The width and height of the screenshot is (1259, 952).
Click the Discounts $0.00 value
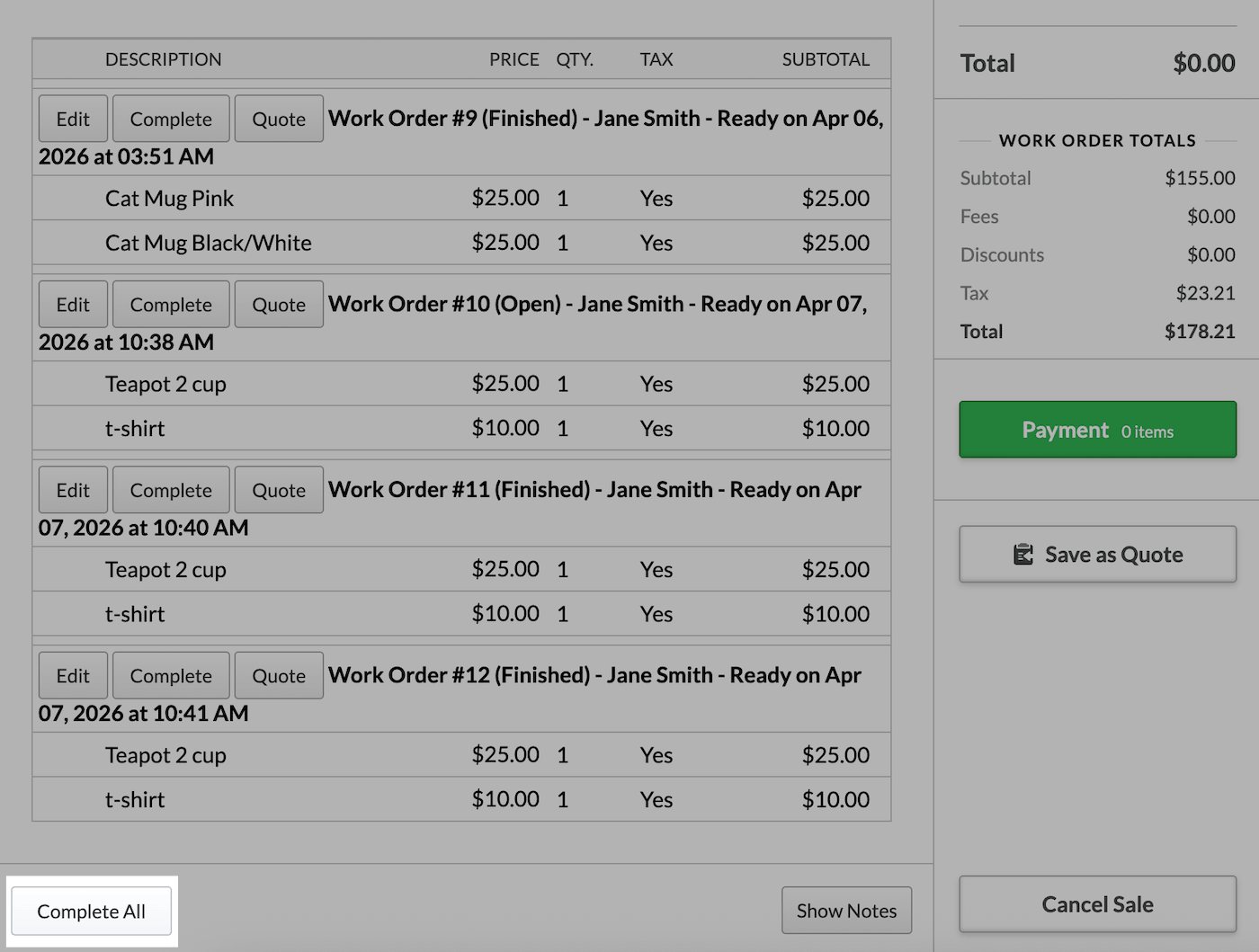pos(1210,254)
